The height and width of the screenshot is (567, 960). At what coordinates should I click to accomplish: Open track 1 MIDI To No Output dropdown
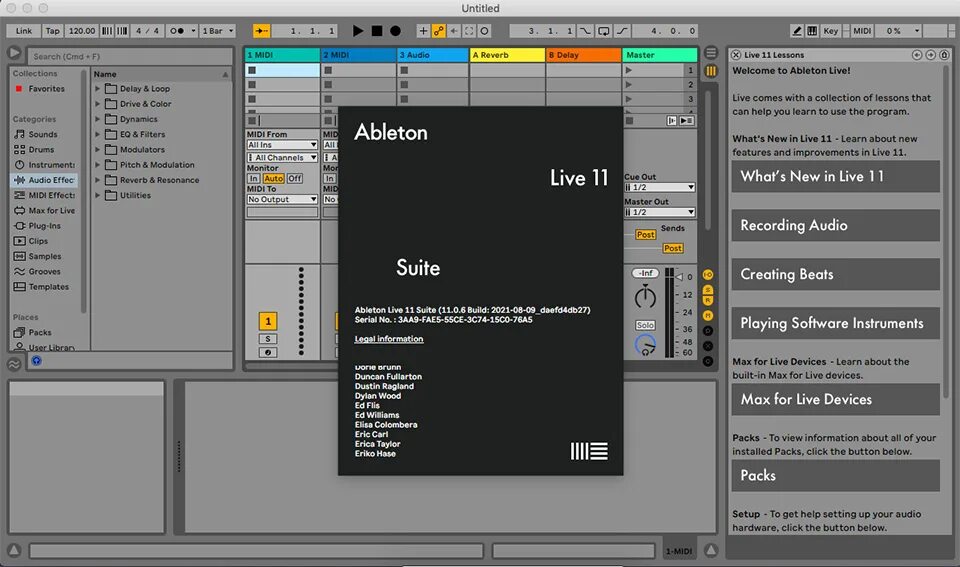282,199
